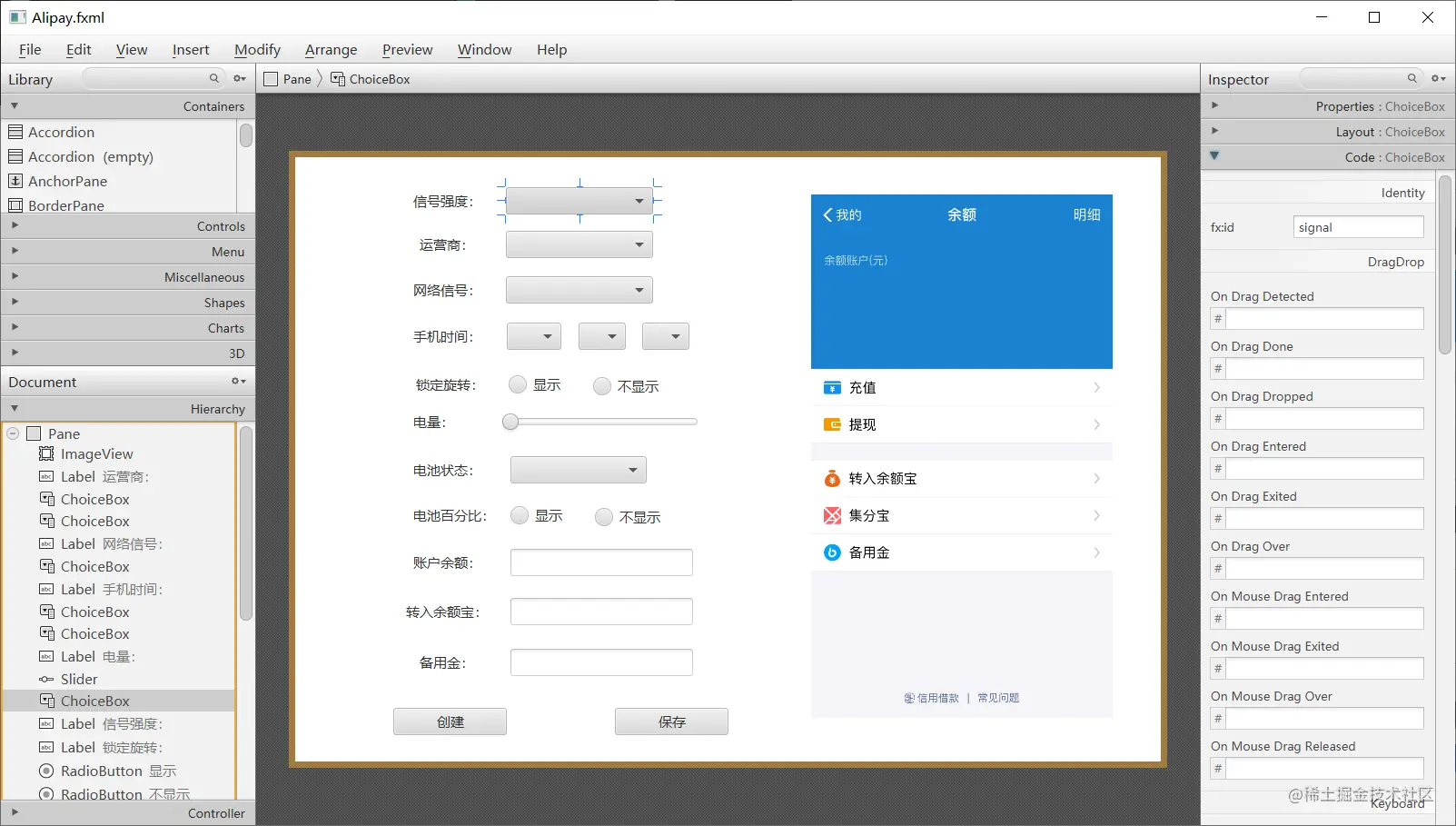This screenshot has width=1456, height=826.
Task: Click the chevron on the 集分宝 row
Action: coord(1097,516)
